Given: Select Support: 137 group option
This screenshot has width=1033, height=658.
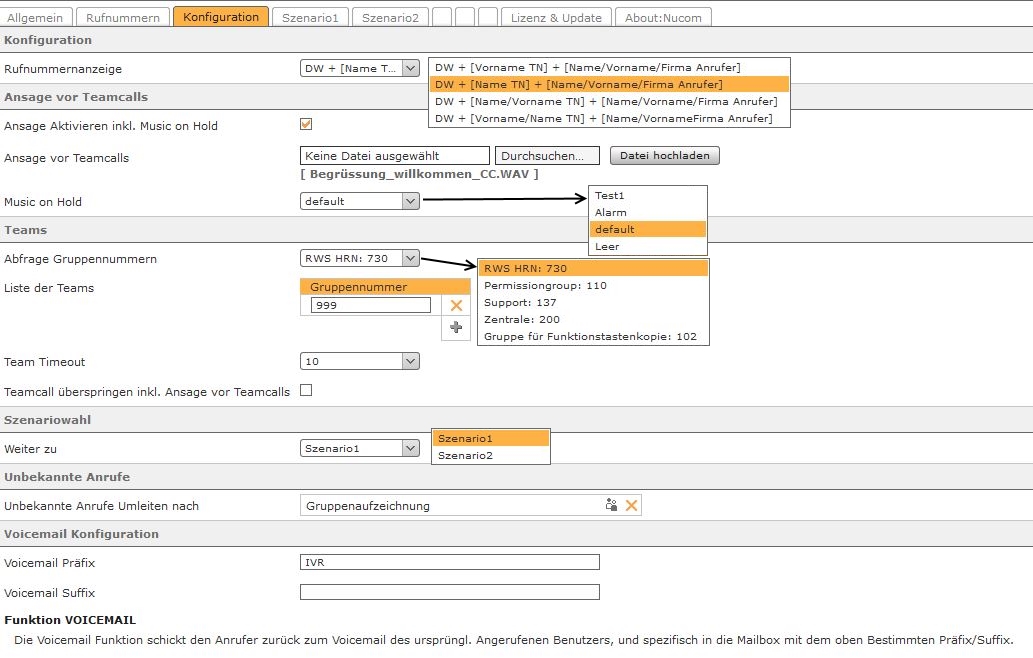Looking at the screenshot, I should click(x=594, y=302).
